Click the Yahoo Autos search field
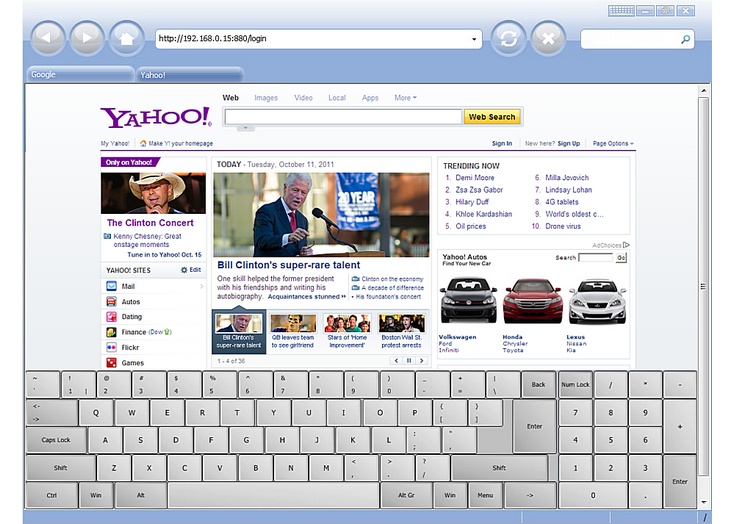The image size is (734, 524). click(595, 258)
